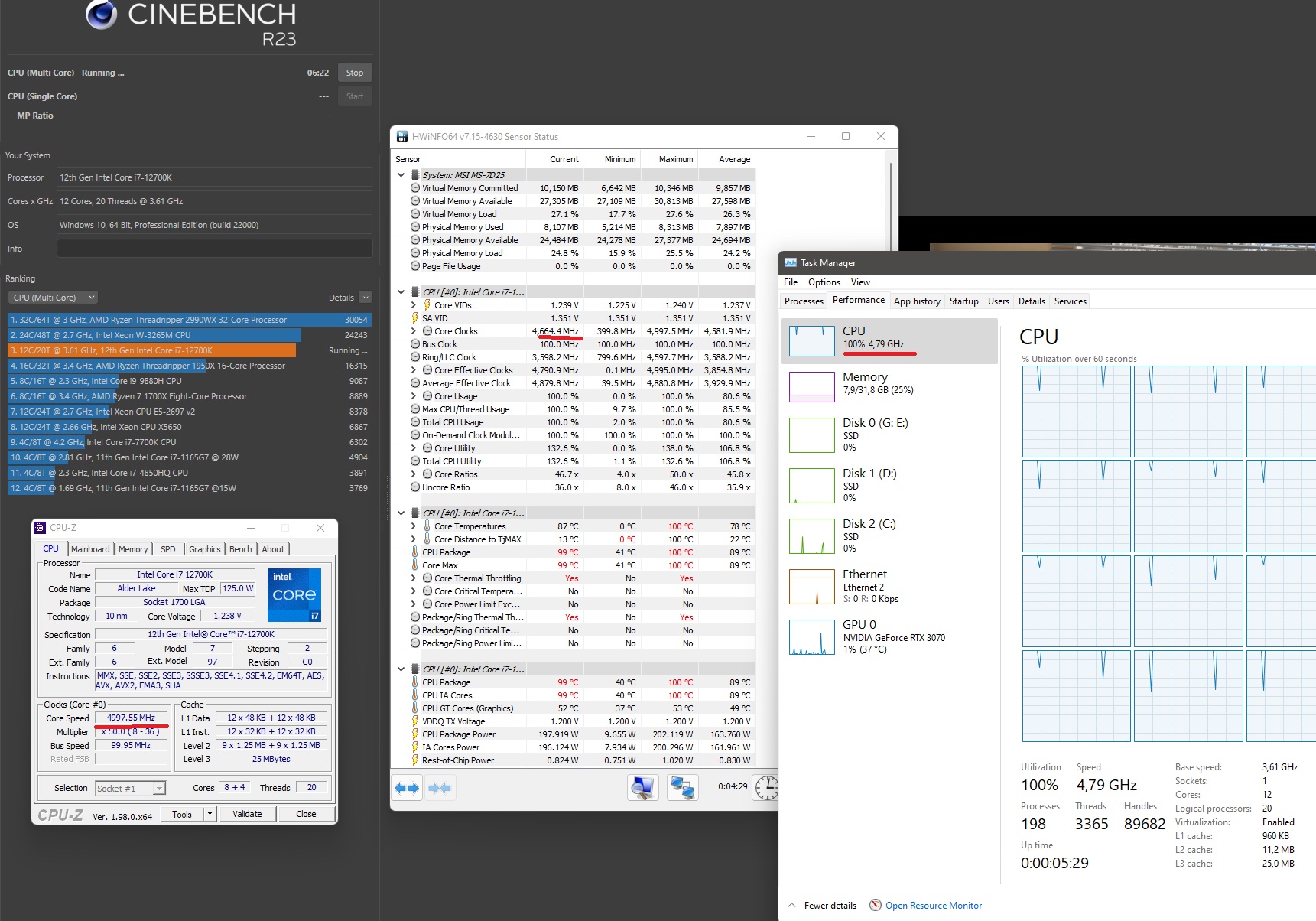
Task: Click the grey double-arrows icon in HWiNFO toolbar
Action: 440,788
